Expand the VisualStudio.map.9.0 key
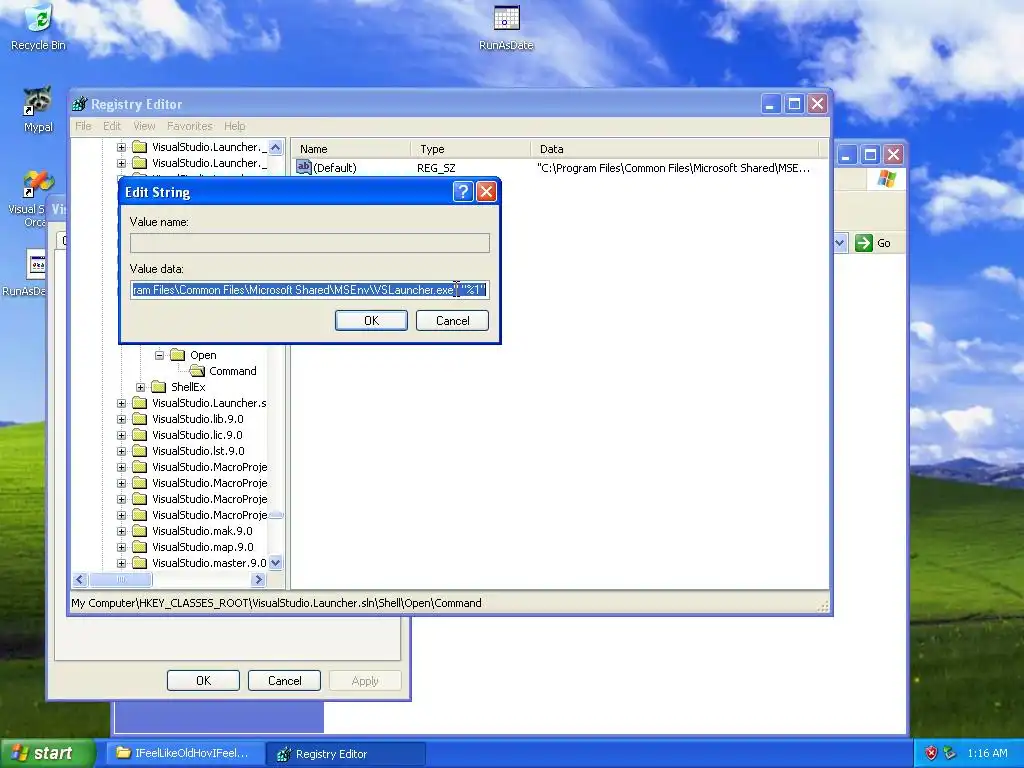 (121, 547)
